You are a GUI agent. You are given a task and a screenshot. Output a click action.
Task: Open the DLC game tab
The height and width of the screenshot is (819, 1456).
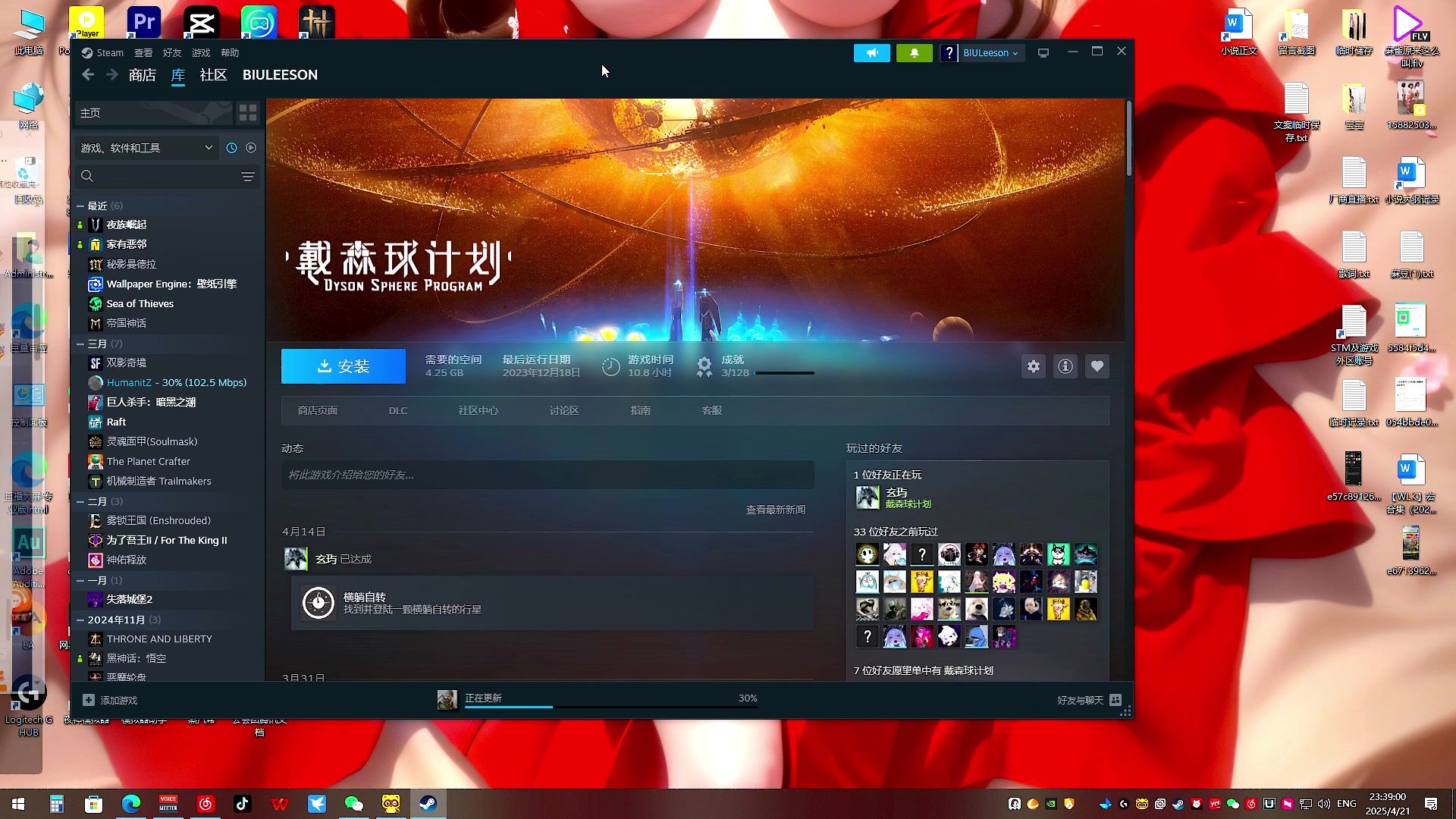pos(398,410)
